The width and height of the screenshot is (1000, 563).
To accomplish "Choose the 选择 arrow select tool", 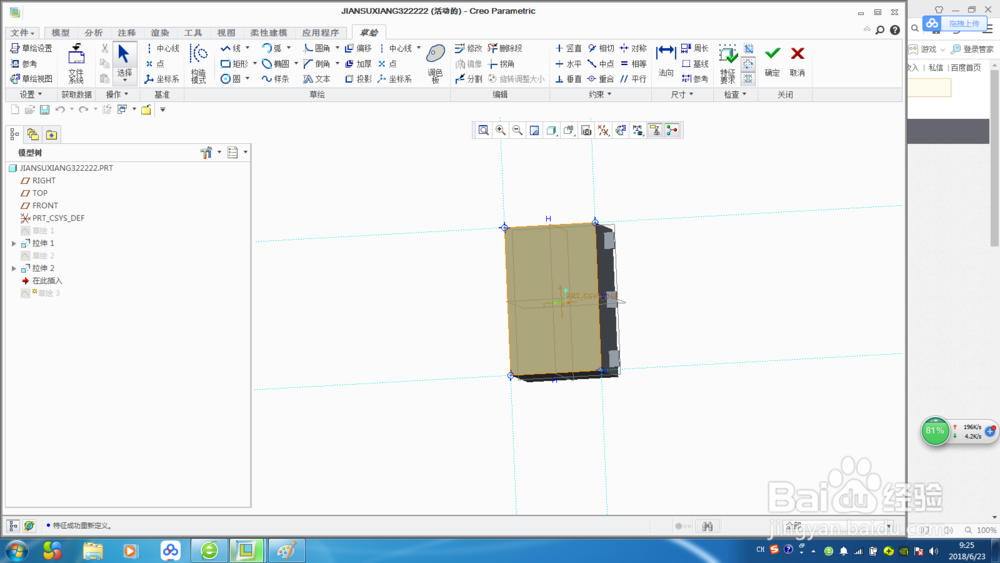I will coord(124,62).
